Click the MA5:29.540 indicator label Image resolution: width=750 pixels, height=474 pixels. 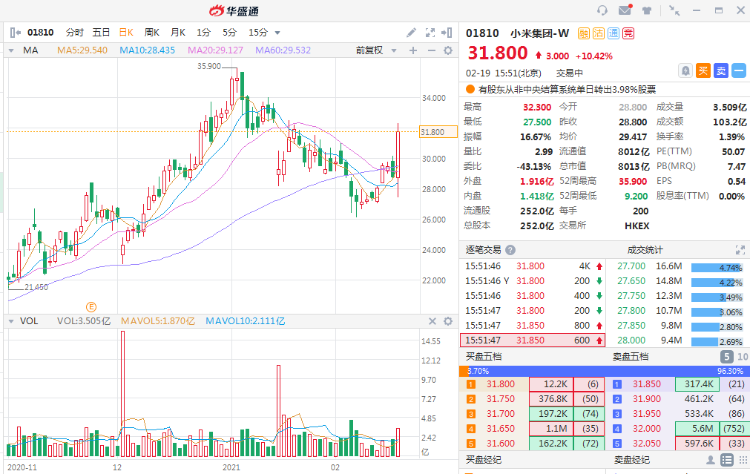[82, 50]
